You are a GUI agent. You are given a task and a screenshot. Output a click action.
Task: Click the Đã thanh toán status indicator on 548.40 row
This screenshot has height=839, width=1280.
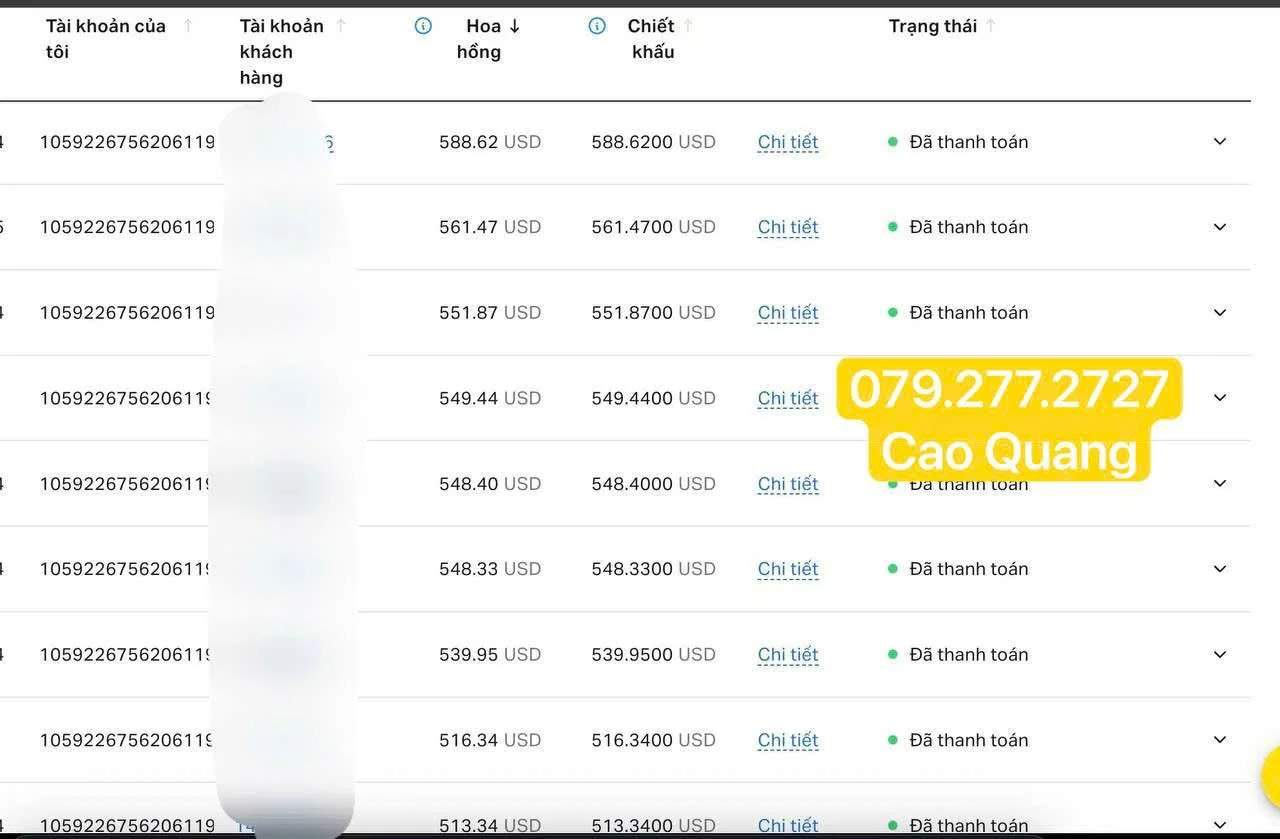968,483
